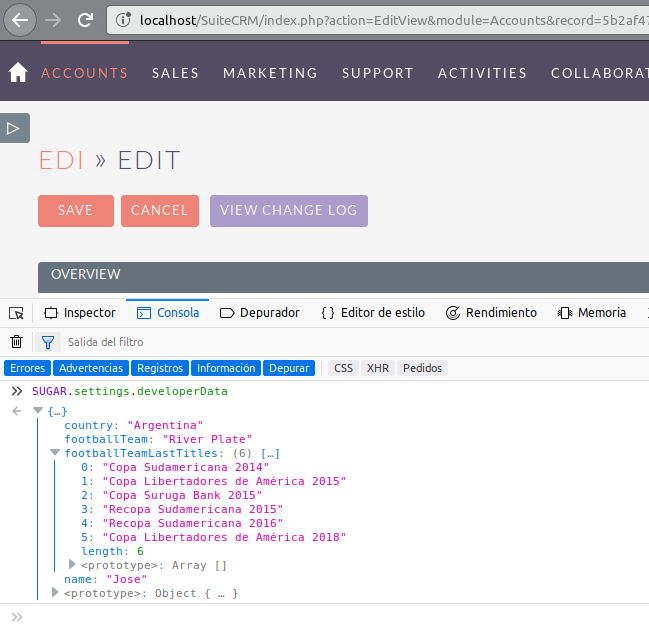Open VIEW CHANGE LOG
This screenshot has height=644, width=649.
pyautogui.click(x=288, y=211)
